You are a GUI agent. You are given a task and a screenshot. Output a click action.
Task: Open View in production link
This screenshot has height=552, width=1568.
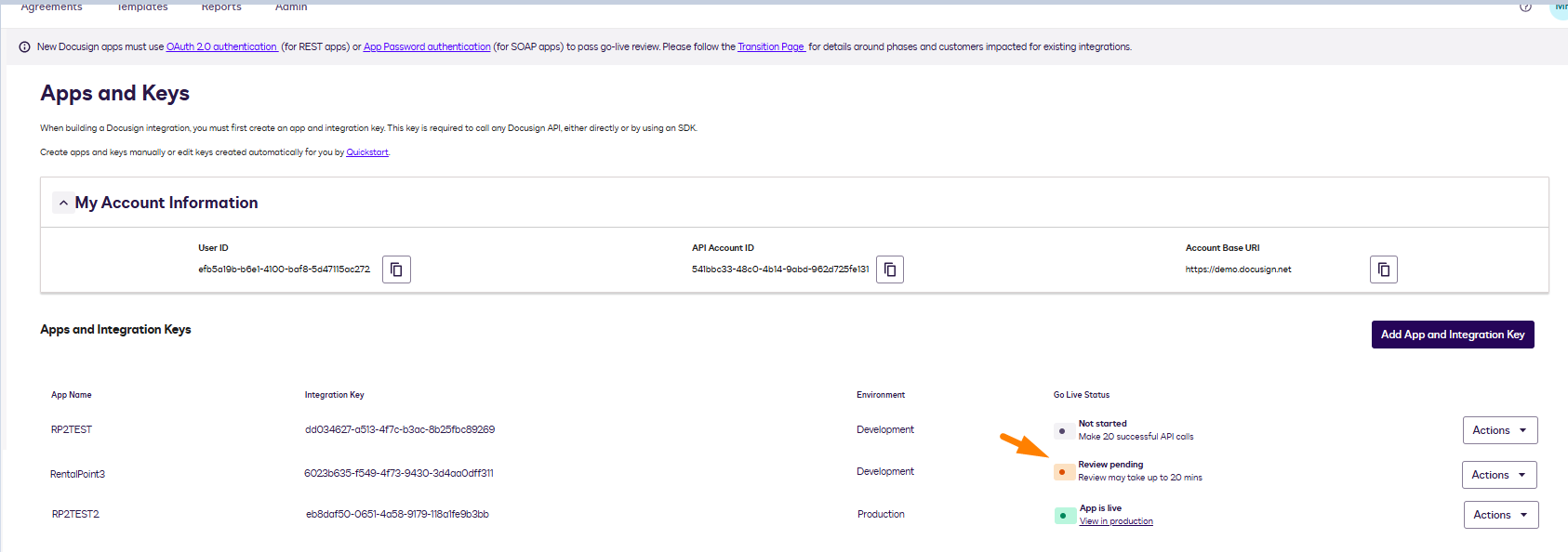(x=1116, y=521)
